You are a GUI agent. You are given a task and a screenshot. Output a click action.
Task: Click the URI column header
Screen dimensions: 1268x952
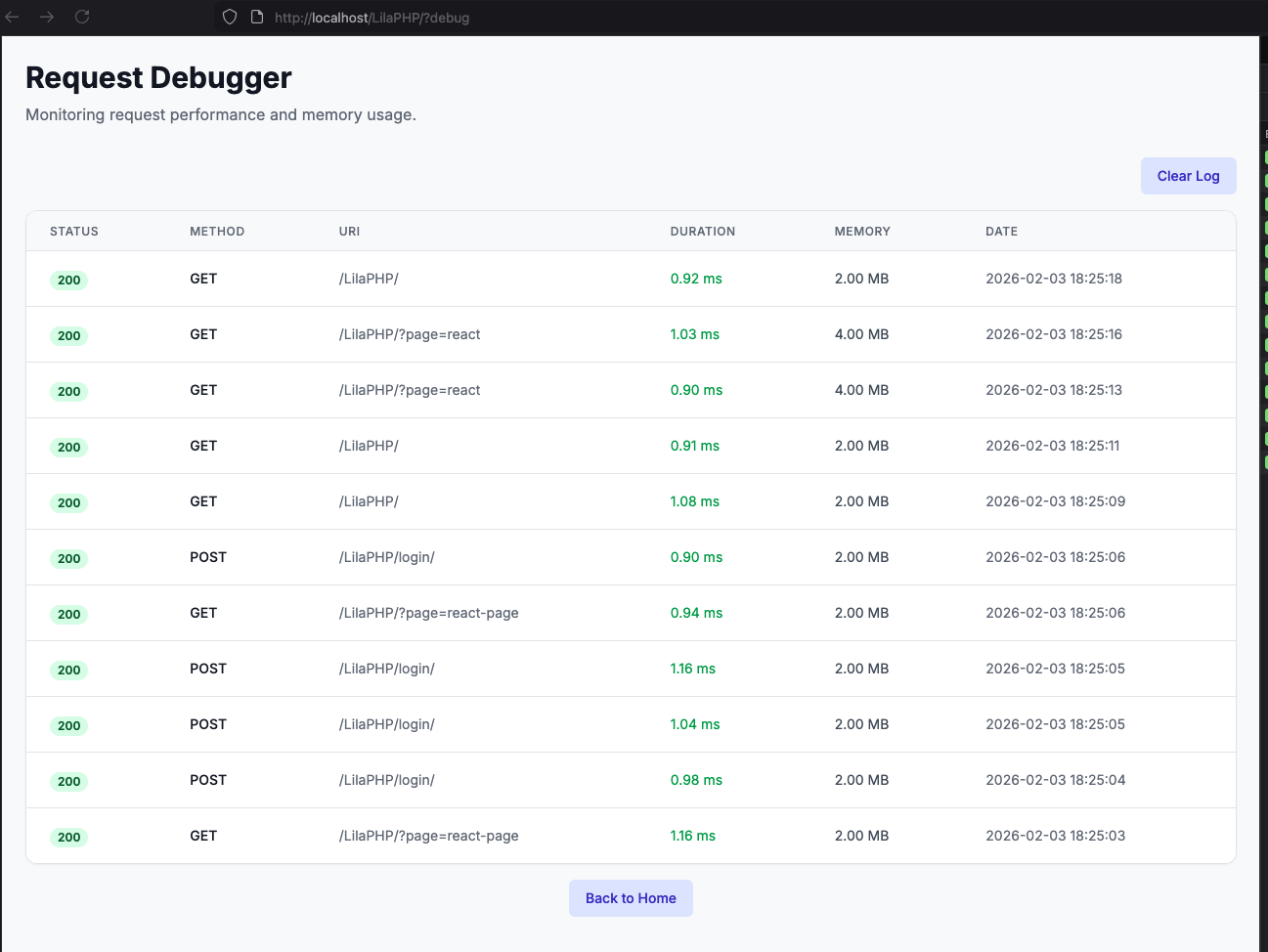349,231
